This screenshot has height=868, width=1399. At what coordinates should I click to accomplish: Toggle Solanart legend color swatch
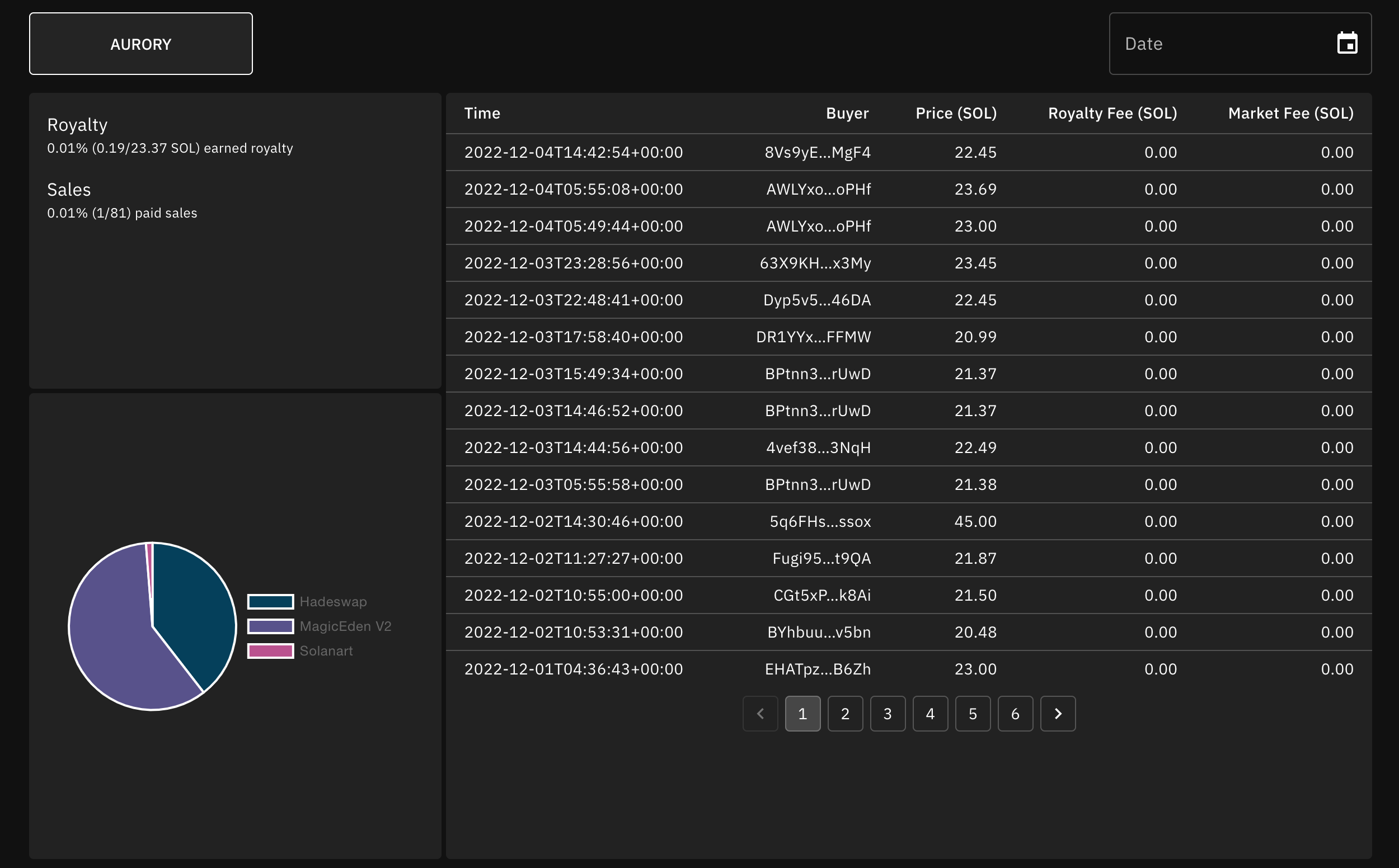270,651
